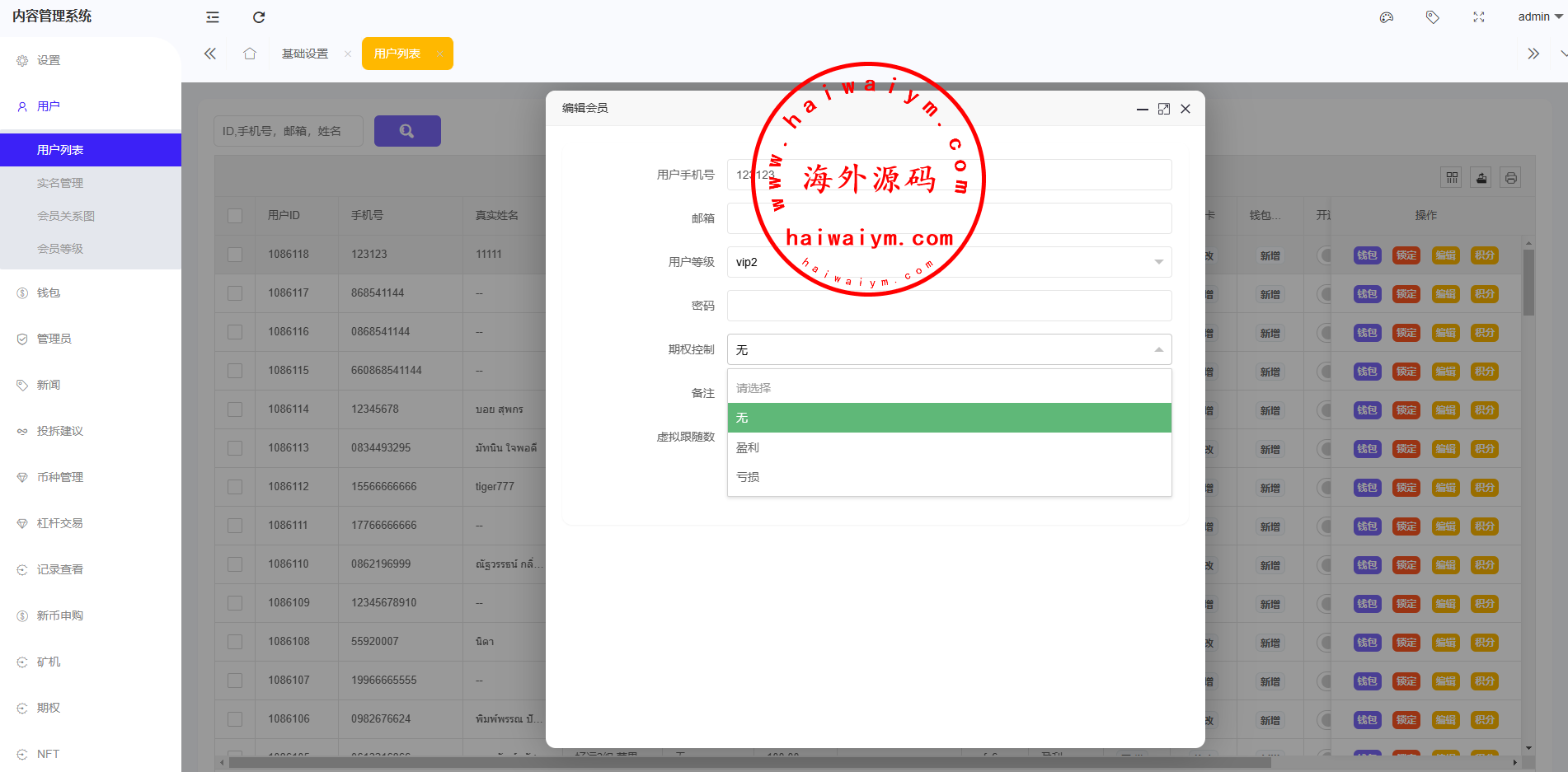
Task: Click 钱包 button for user 1086118
Action: coord(1367,255)
